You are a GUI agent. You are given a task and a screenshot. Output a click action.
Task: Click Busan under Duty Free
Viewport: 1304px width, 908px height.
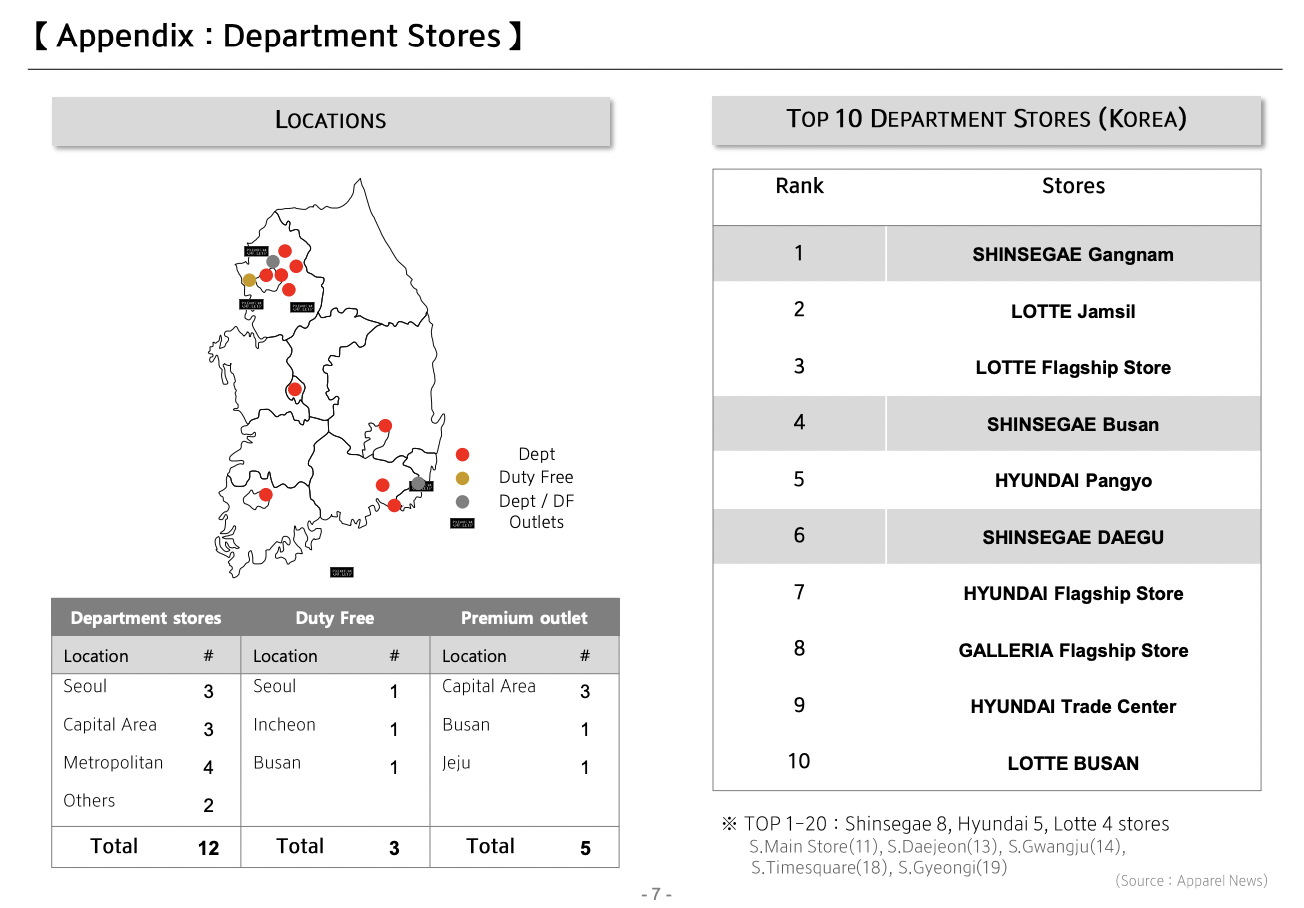click(277, 763)
